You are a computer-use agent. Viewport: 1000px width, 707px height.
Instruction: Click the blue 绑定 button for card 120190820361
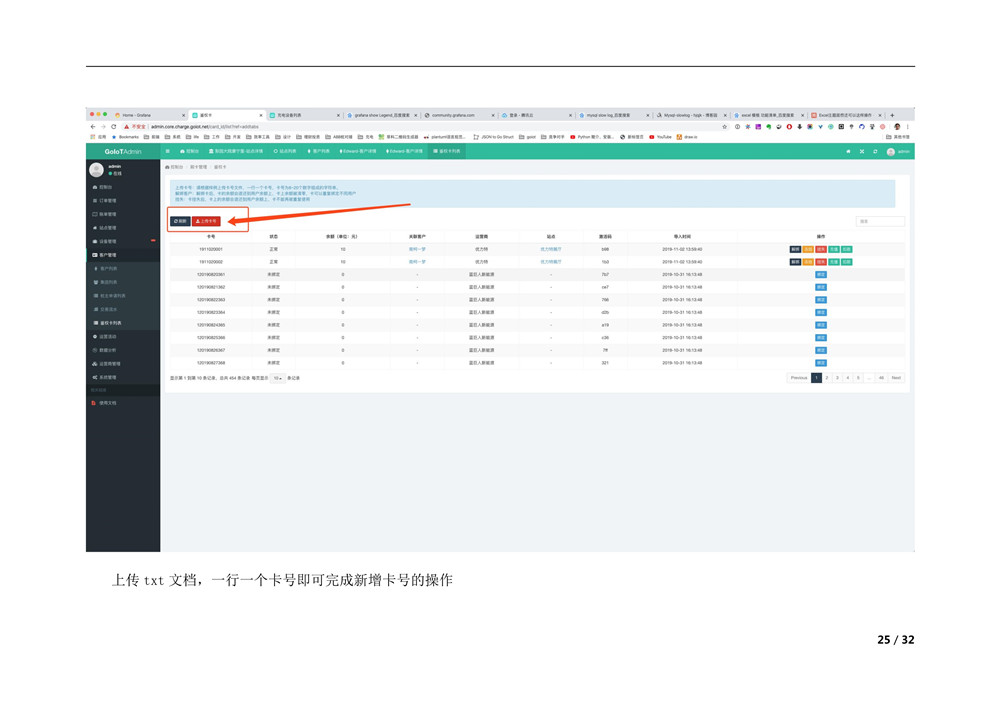pos(820,274)
